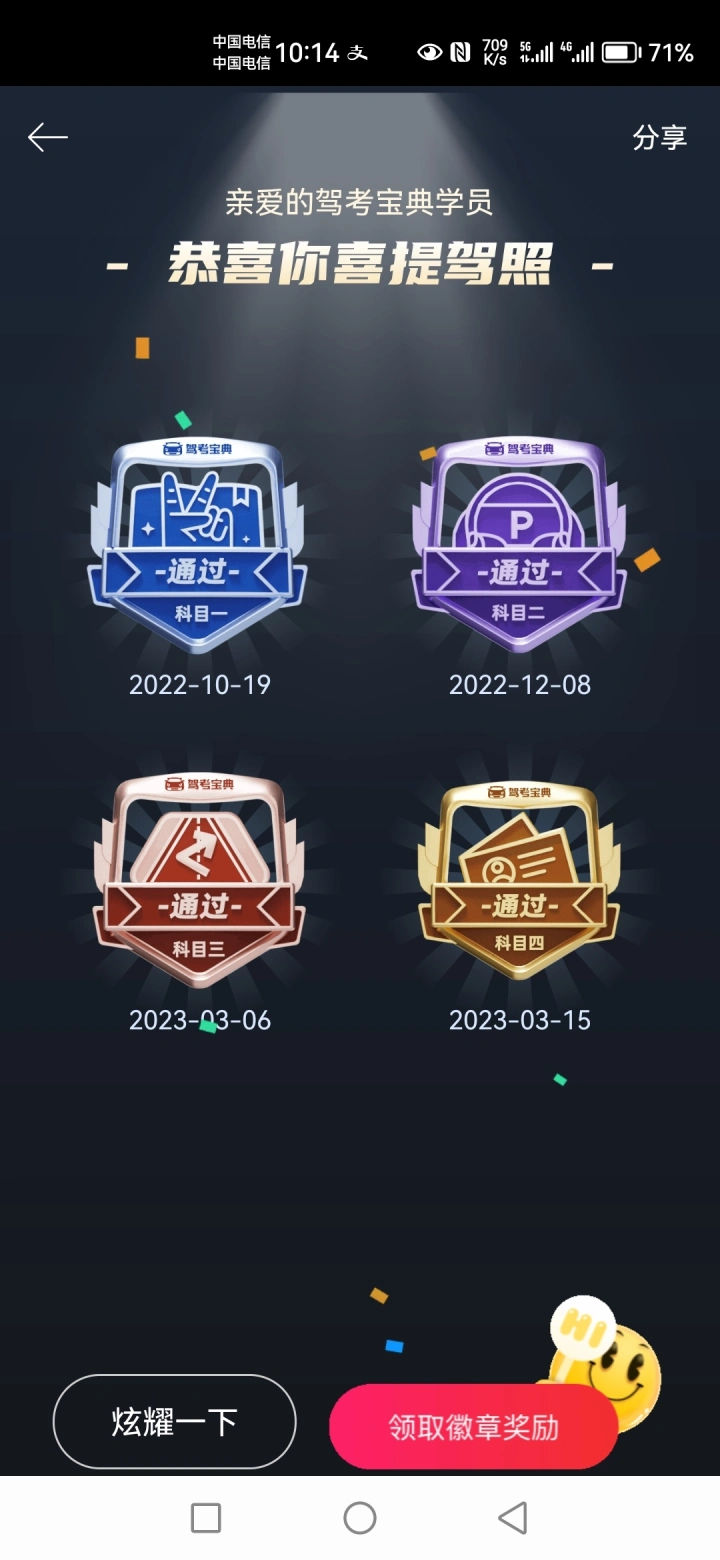Open the 分享 share option
The image size is (720, 1560).
pyautogui.click(x=660, y=137)
